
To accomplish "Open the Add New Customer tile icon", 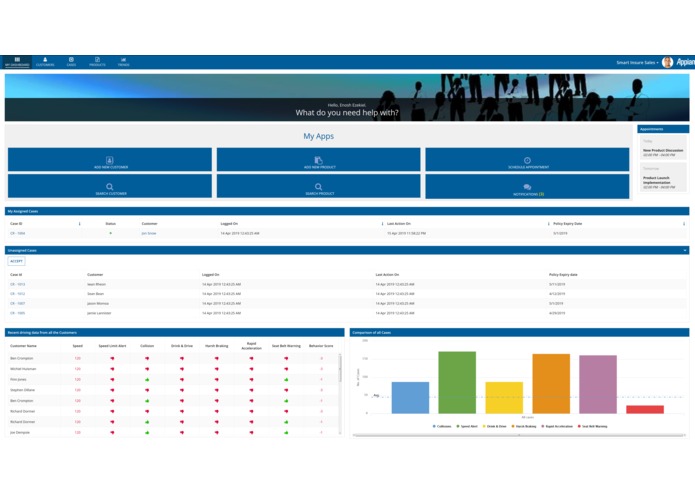I will click(x=109, y=160).
